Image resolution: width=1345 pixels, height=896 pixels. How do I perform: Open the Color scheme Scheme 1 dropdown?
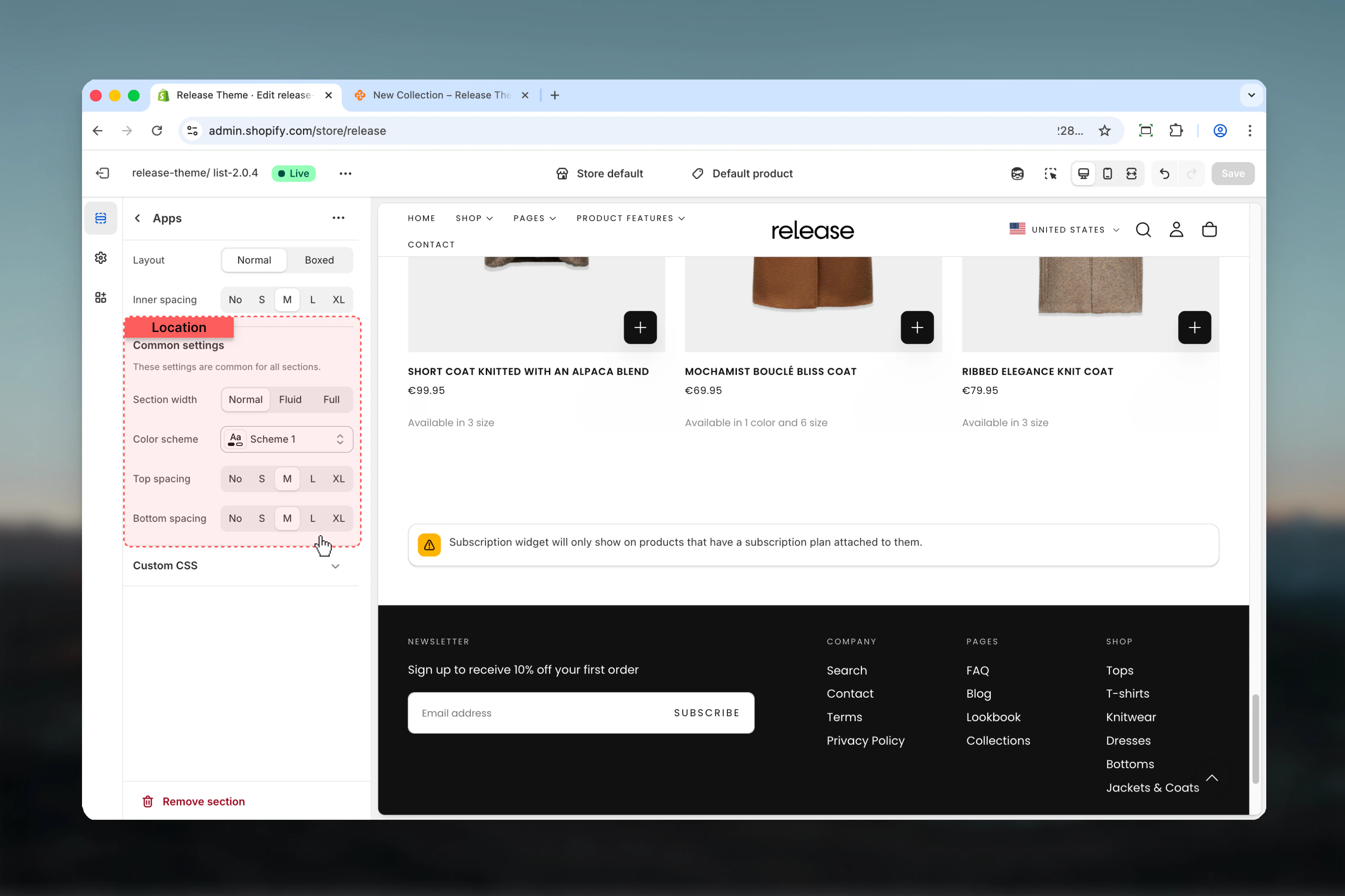pos(287,439)
